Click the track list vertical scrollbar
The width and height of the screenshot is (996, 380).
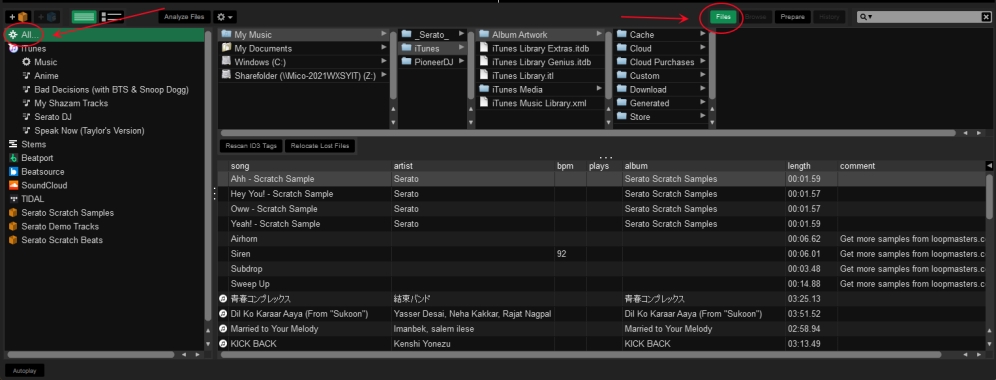(x=990, y=197)
